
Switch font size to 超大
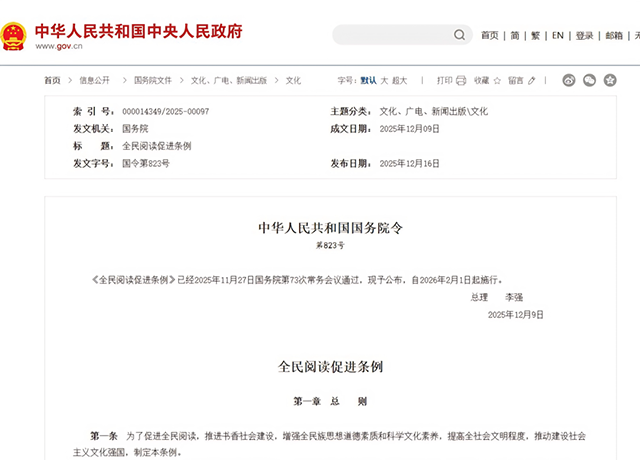[x=400, y=80]
